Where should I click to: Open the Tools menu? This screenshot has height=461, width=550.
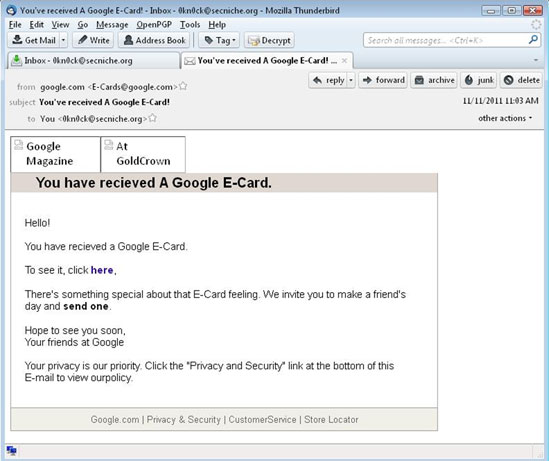190,25
